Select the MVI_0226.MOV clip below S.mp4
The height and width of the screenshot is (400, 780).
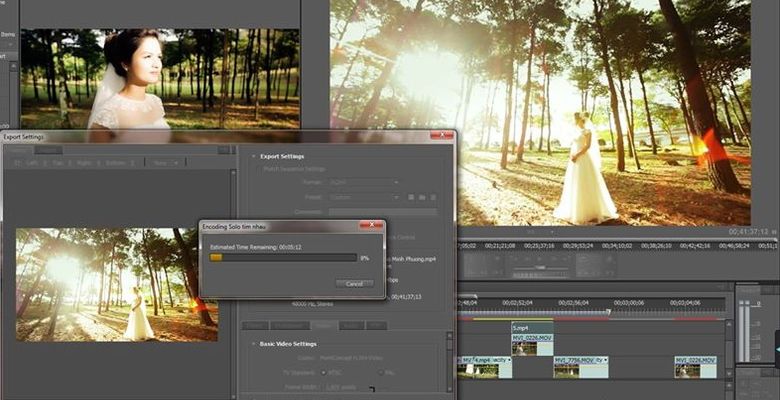pos(532,344)
